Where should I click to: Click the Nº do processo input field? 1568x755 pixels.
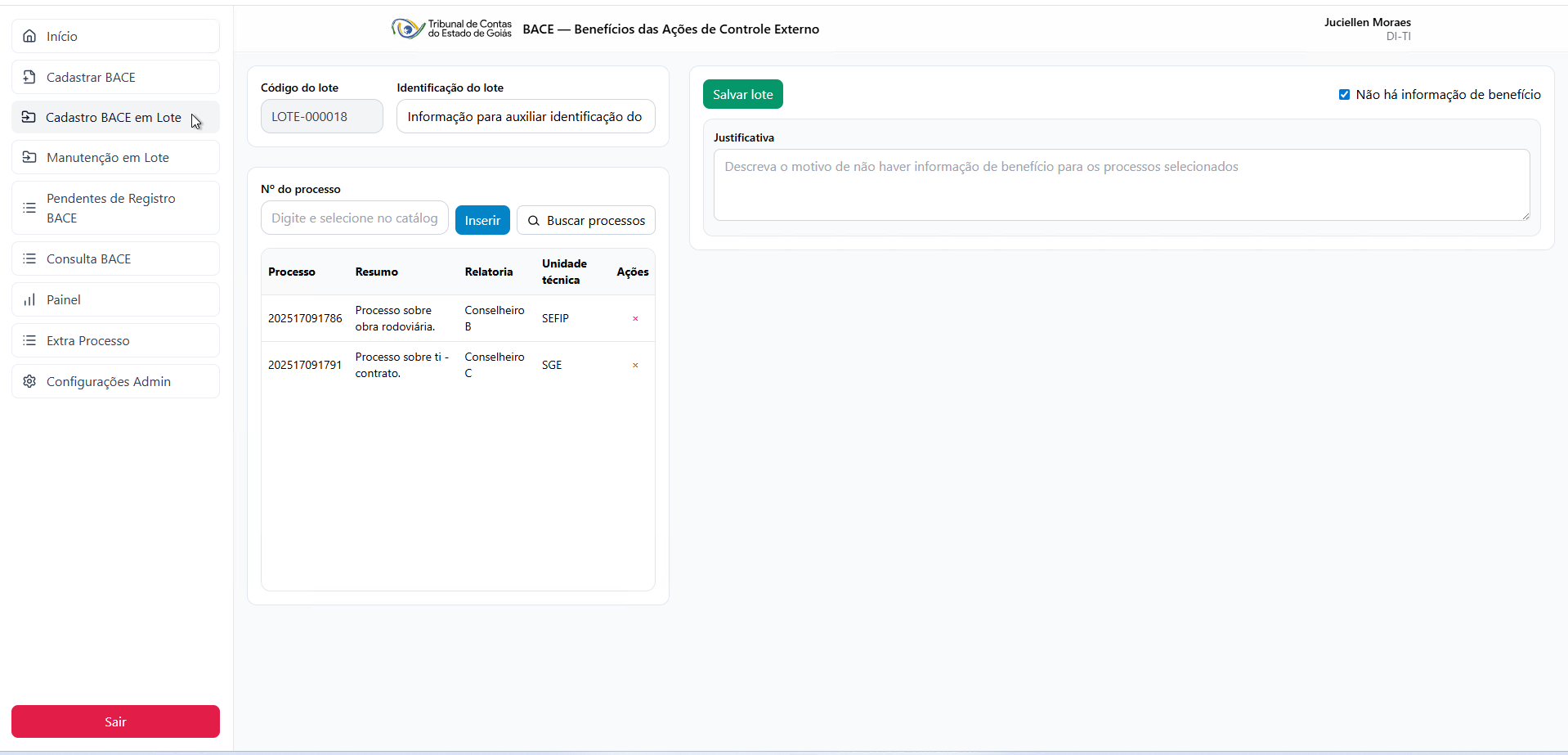coord(354,218)
